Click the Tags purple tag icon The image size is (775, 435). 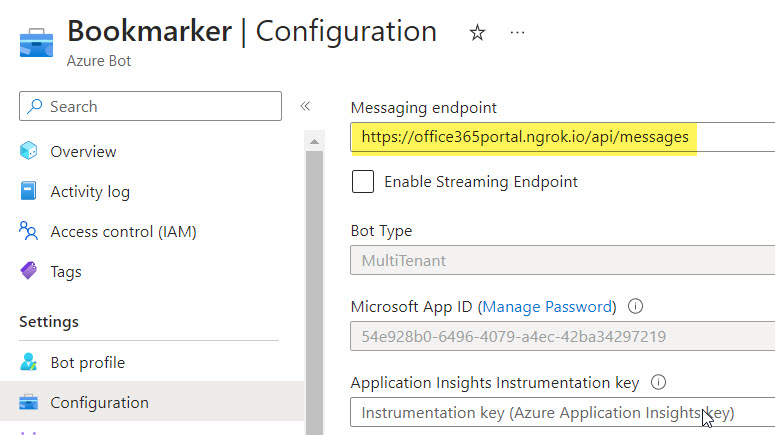coord(29,271)
